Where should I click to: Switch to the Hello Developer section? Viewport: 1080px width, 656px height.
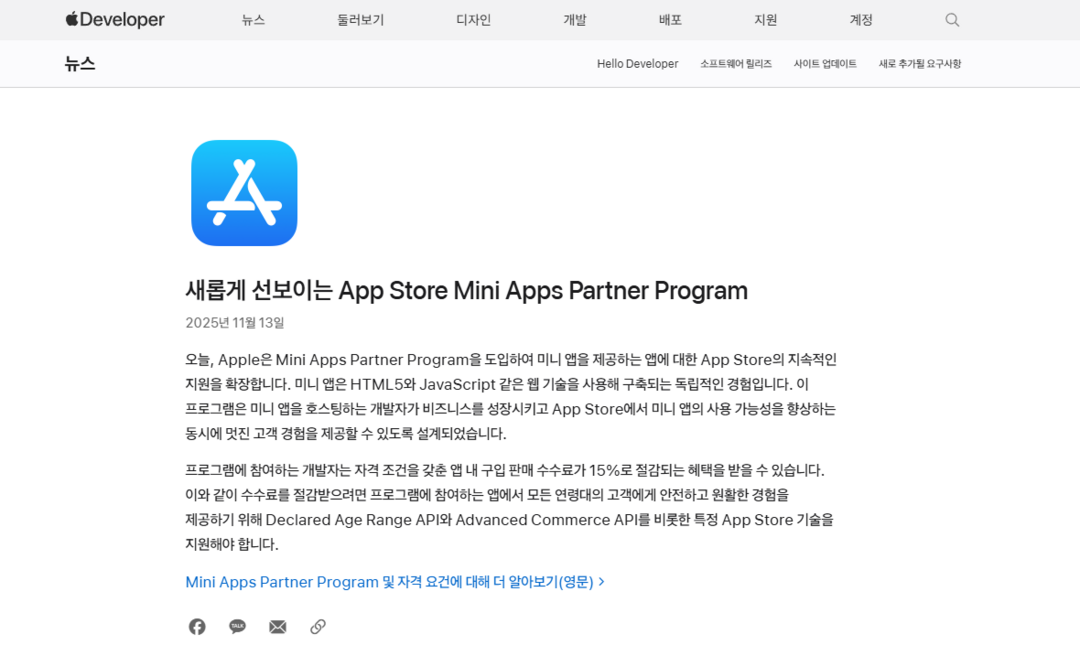click(x=637, y=64)
